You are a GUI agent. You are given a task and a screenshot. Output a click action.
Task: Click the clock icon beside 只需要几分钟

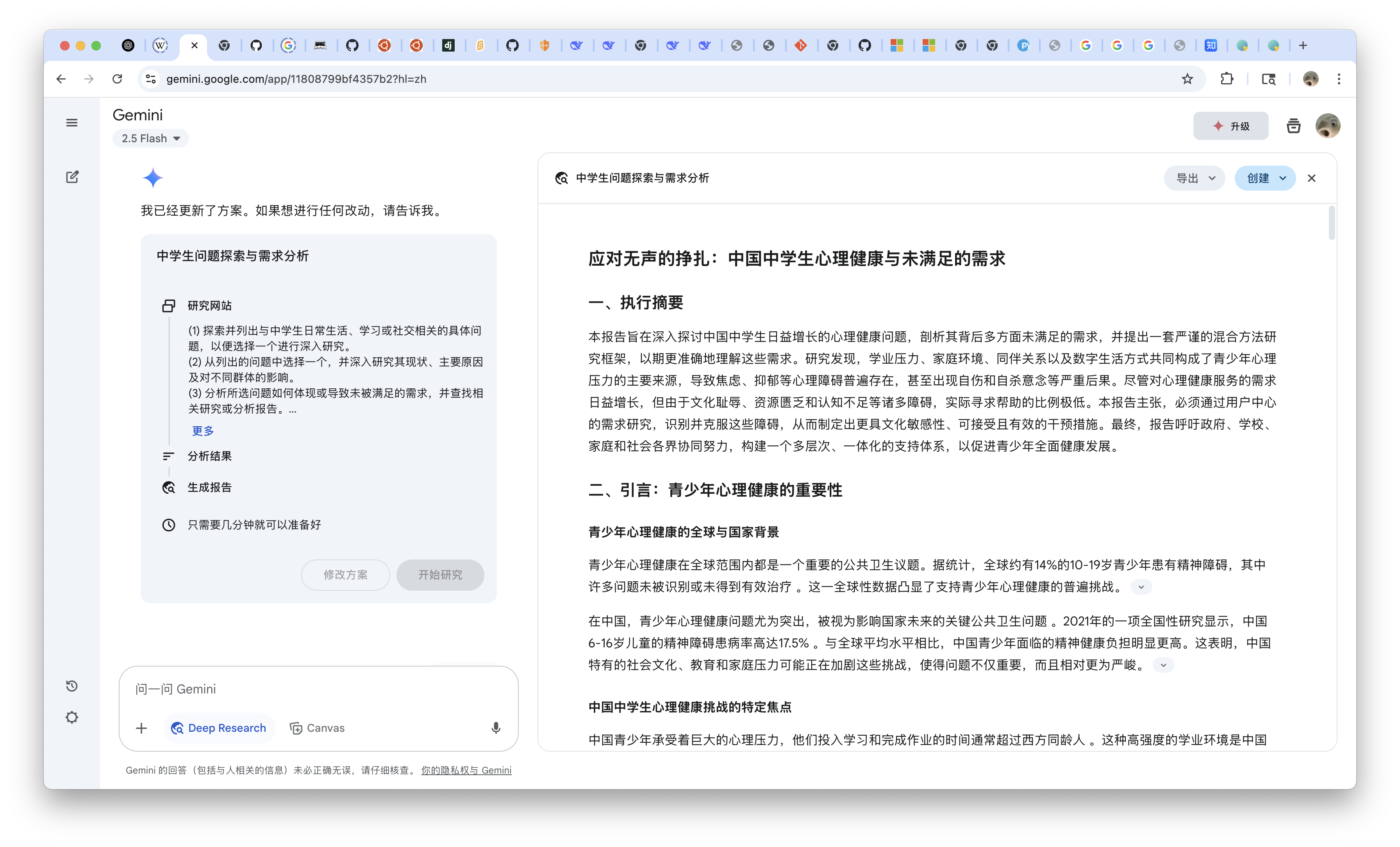tap(169, 525)
